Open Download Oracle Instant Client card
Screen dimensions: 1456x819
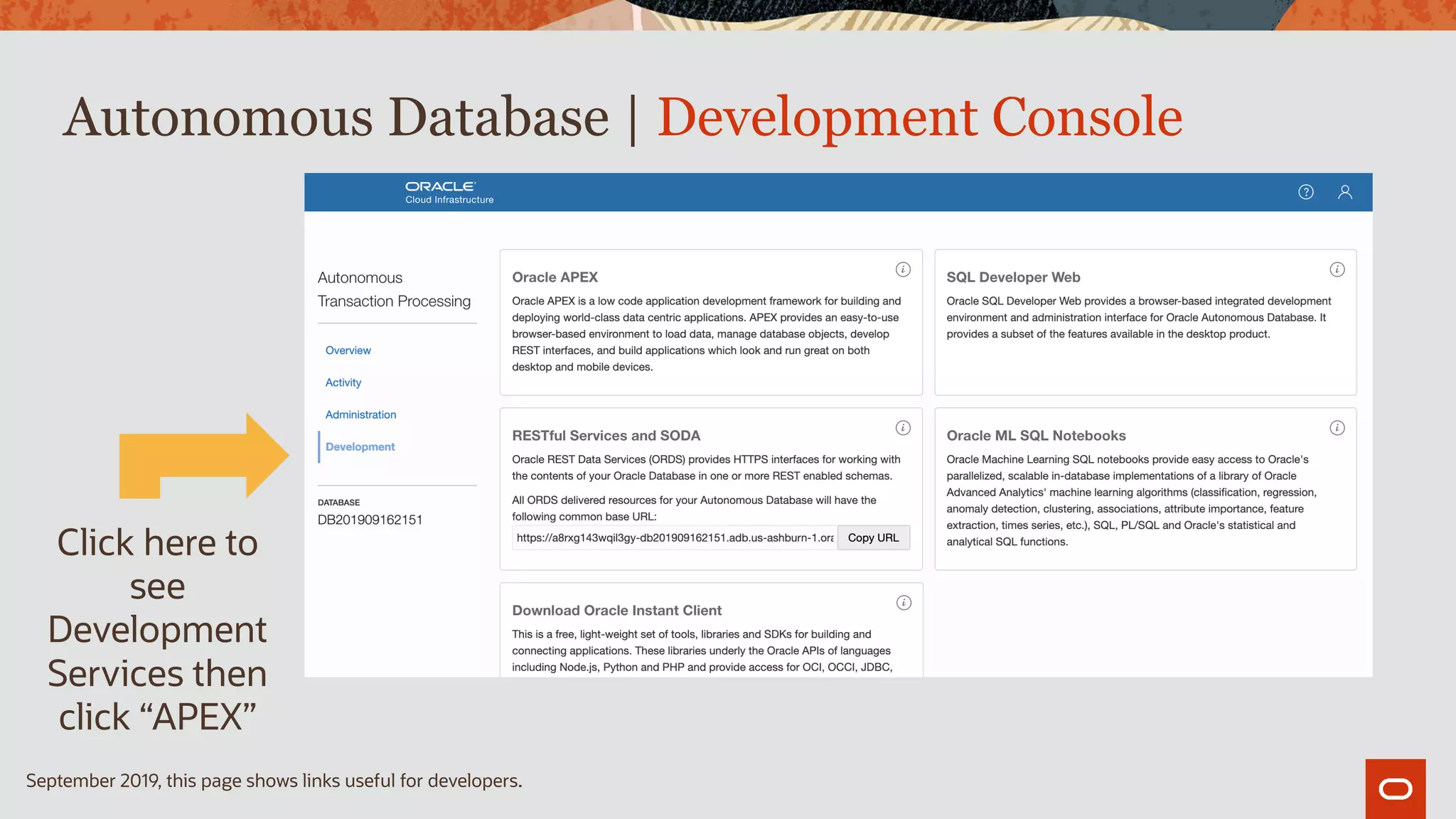pyautogui.click(x=616, y=611)
